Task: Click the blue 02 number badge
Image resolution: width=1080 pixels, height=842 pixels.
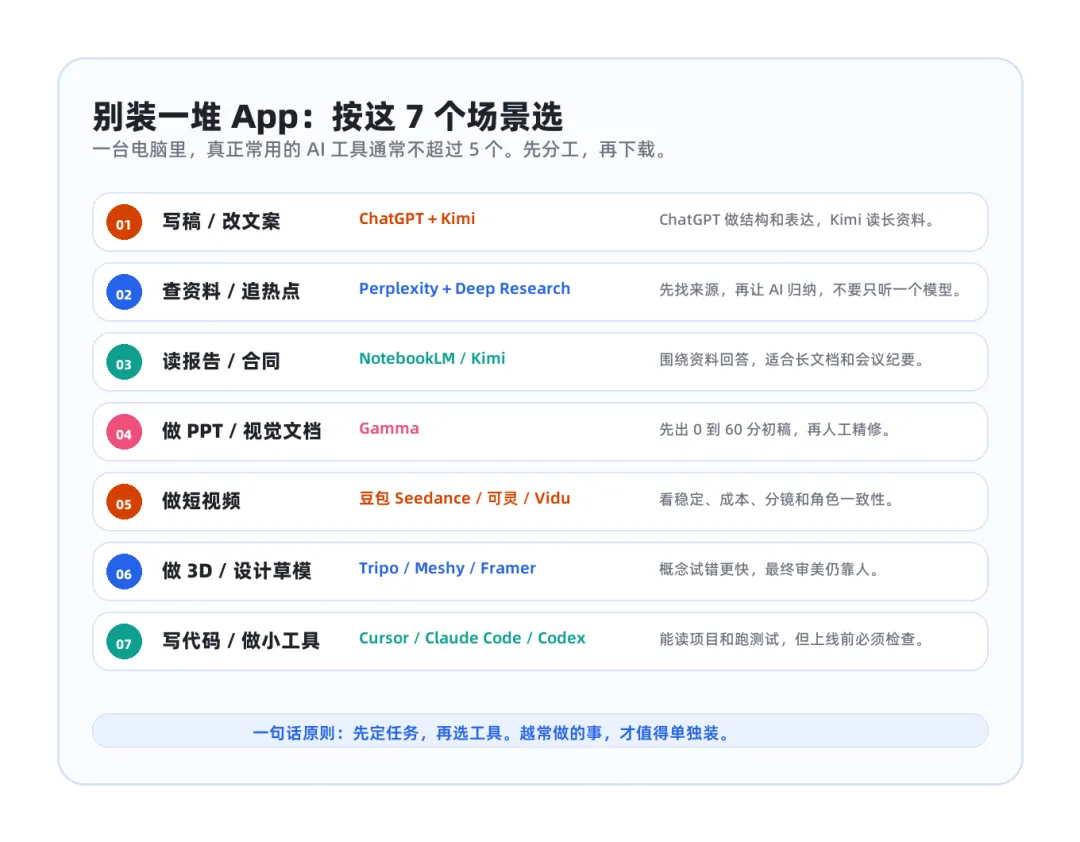Action: tap(124, 292)
